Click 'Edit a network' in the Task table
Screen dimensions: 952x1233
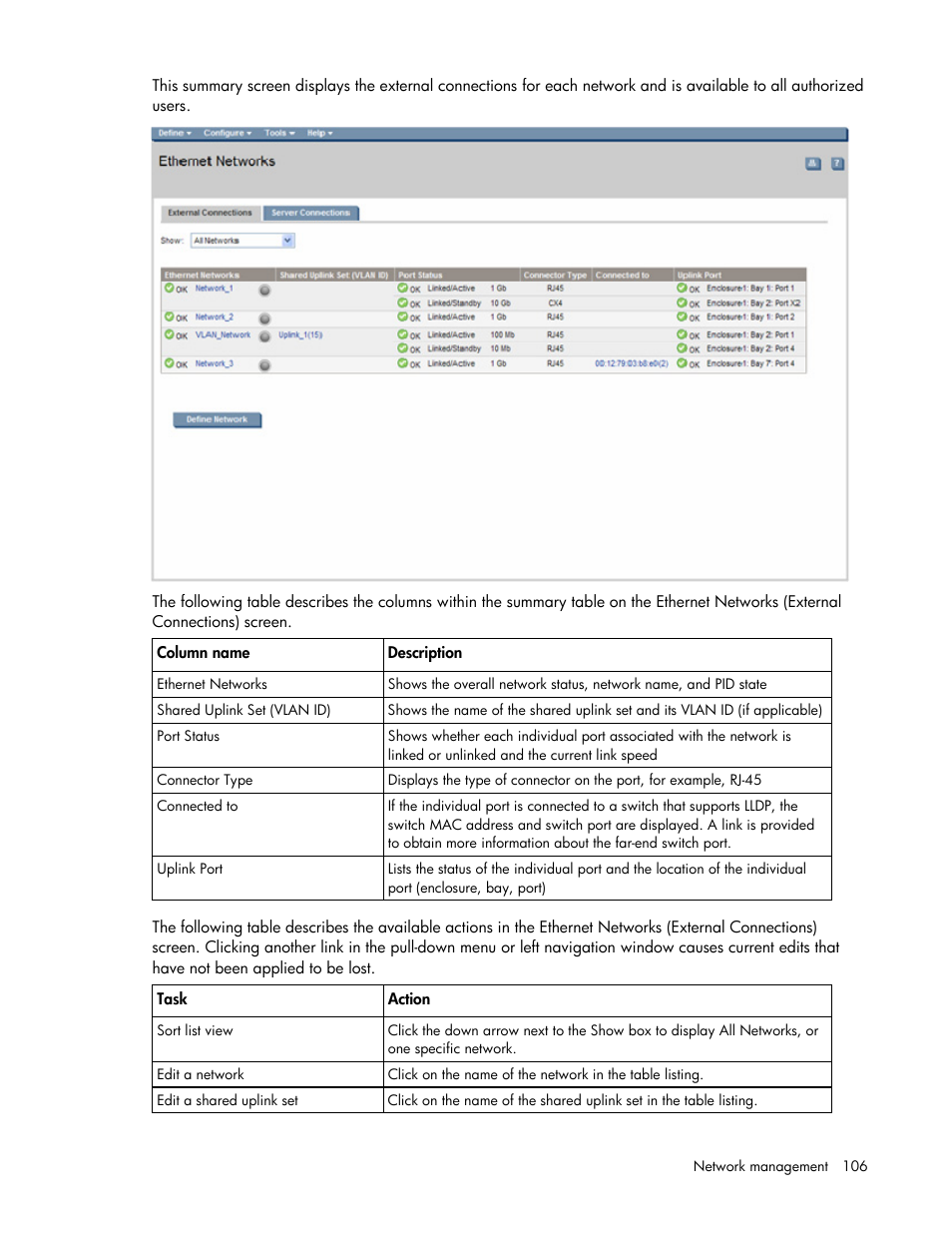201,1074
